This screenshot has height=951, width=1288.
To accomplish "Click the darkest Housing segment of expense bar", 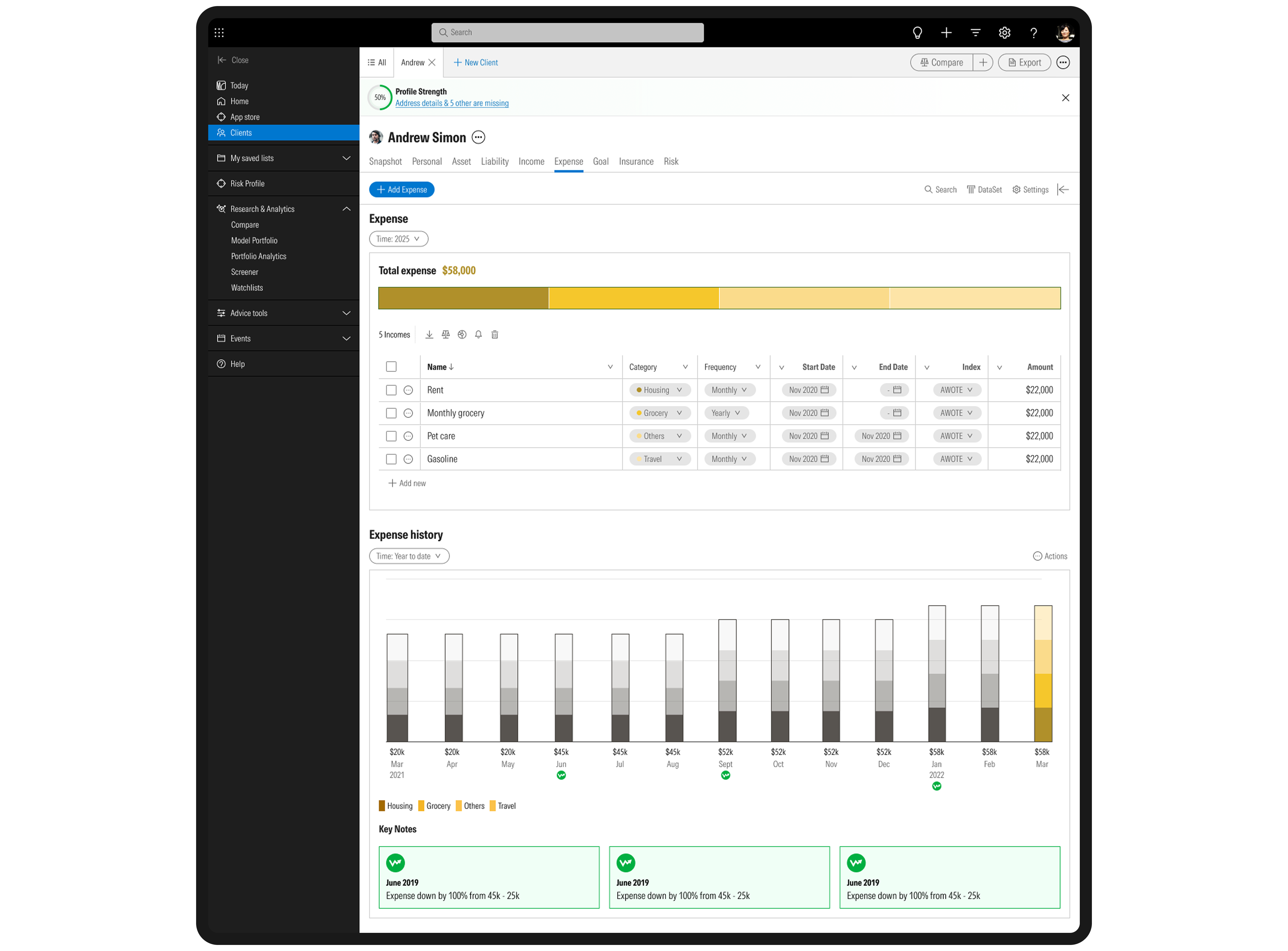I will (x=463, y=298).
